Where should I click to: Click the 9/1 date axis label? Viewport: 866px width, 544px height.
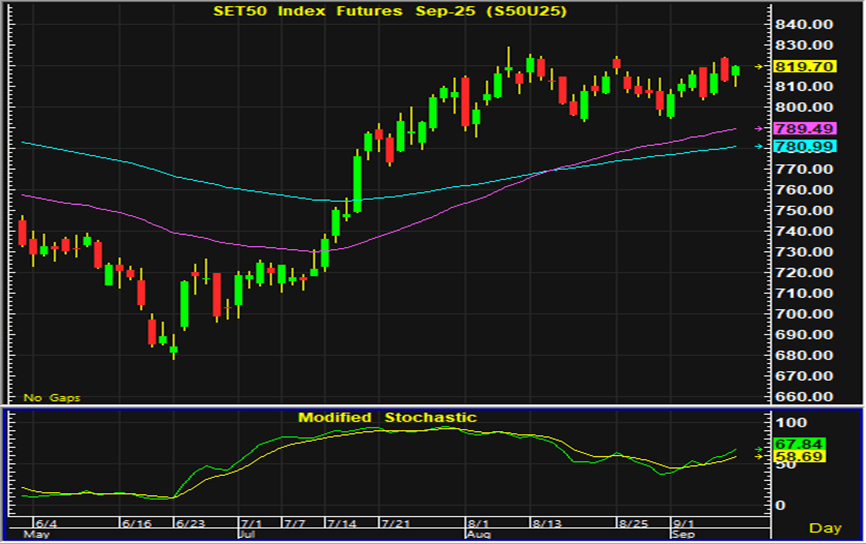[685, 523]
